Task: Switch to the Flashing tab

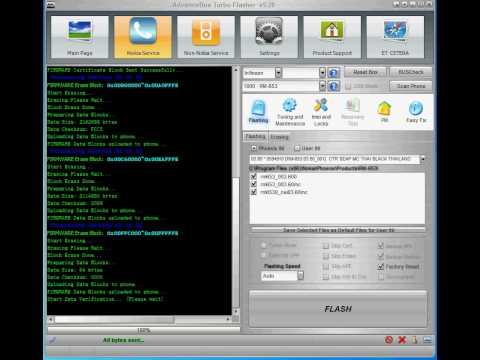Action: (255, 136)
